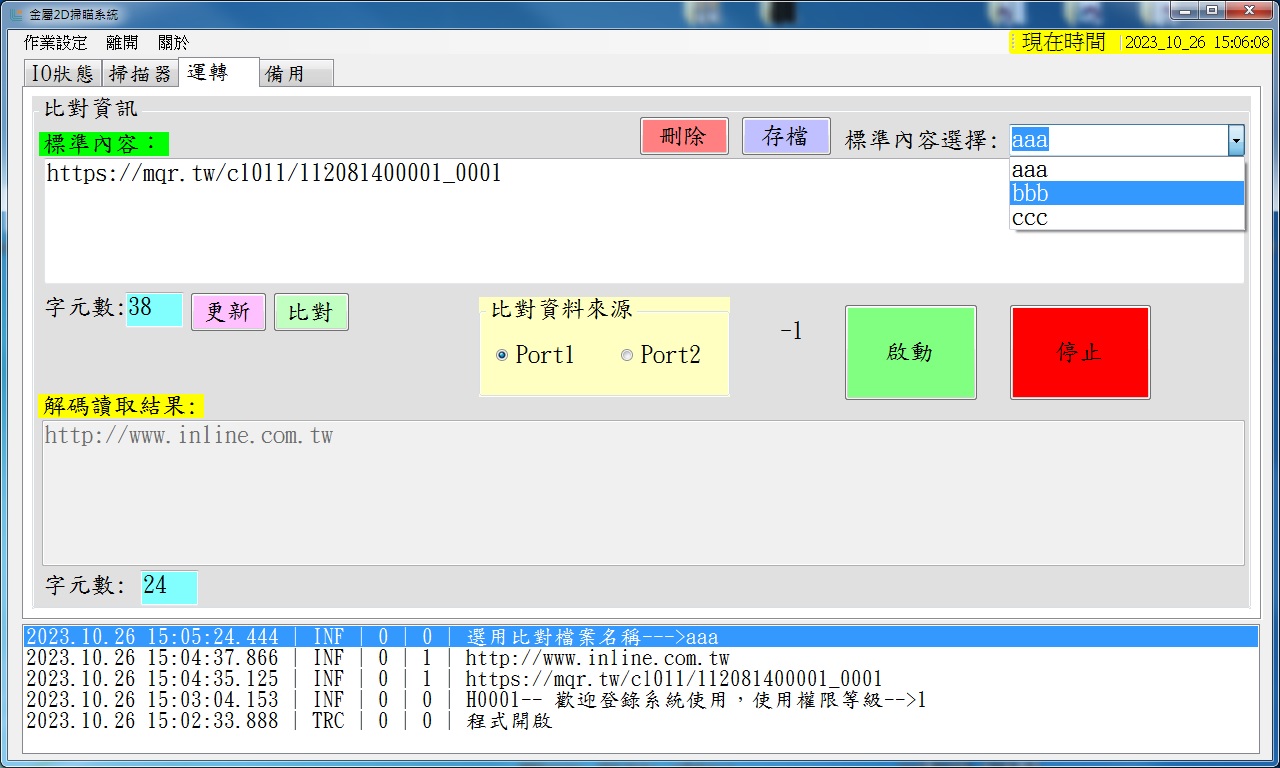Maximize the 金屬2D掃瞄系統 window

point(1213,11)
